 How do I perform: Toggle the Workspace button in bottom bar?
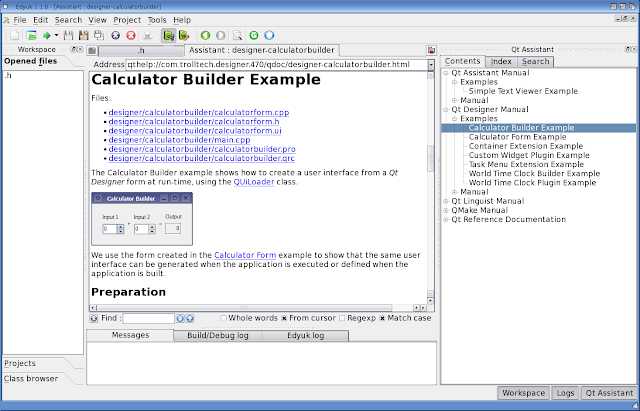(x=523, y=393)
